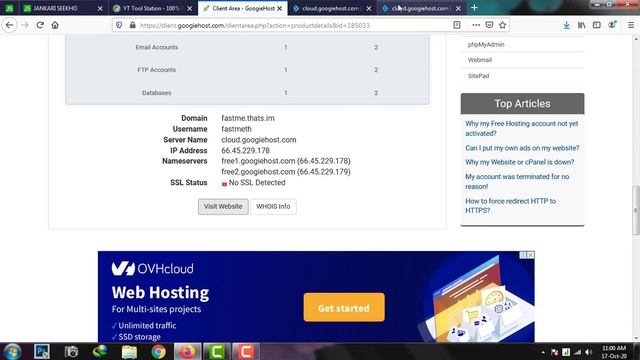Open Firefox account icon

(x=612, y=25)
